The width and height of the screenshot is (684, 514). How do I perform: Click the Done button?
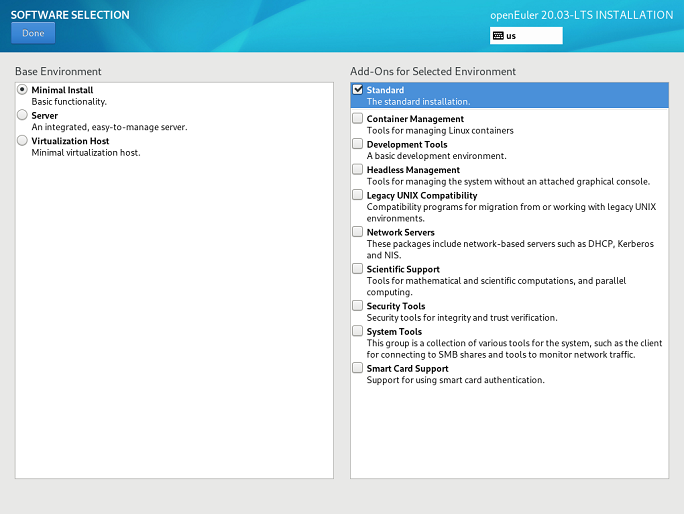click(x=33, y=33)
